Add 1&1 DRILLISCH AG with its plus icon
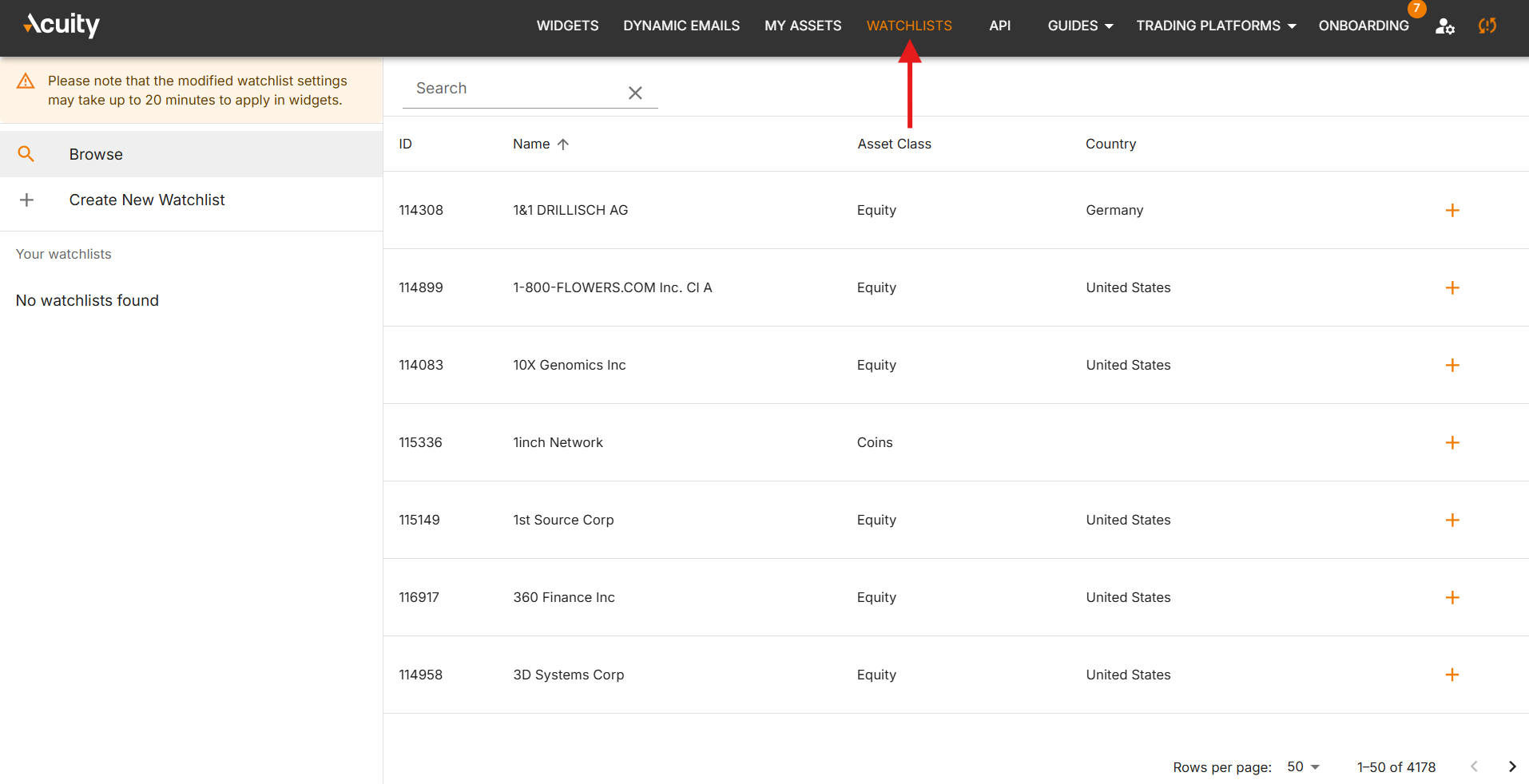 pos(1452,210)
